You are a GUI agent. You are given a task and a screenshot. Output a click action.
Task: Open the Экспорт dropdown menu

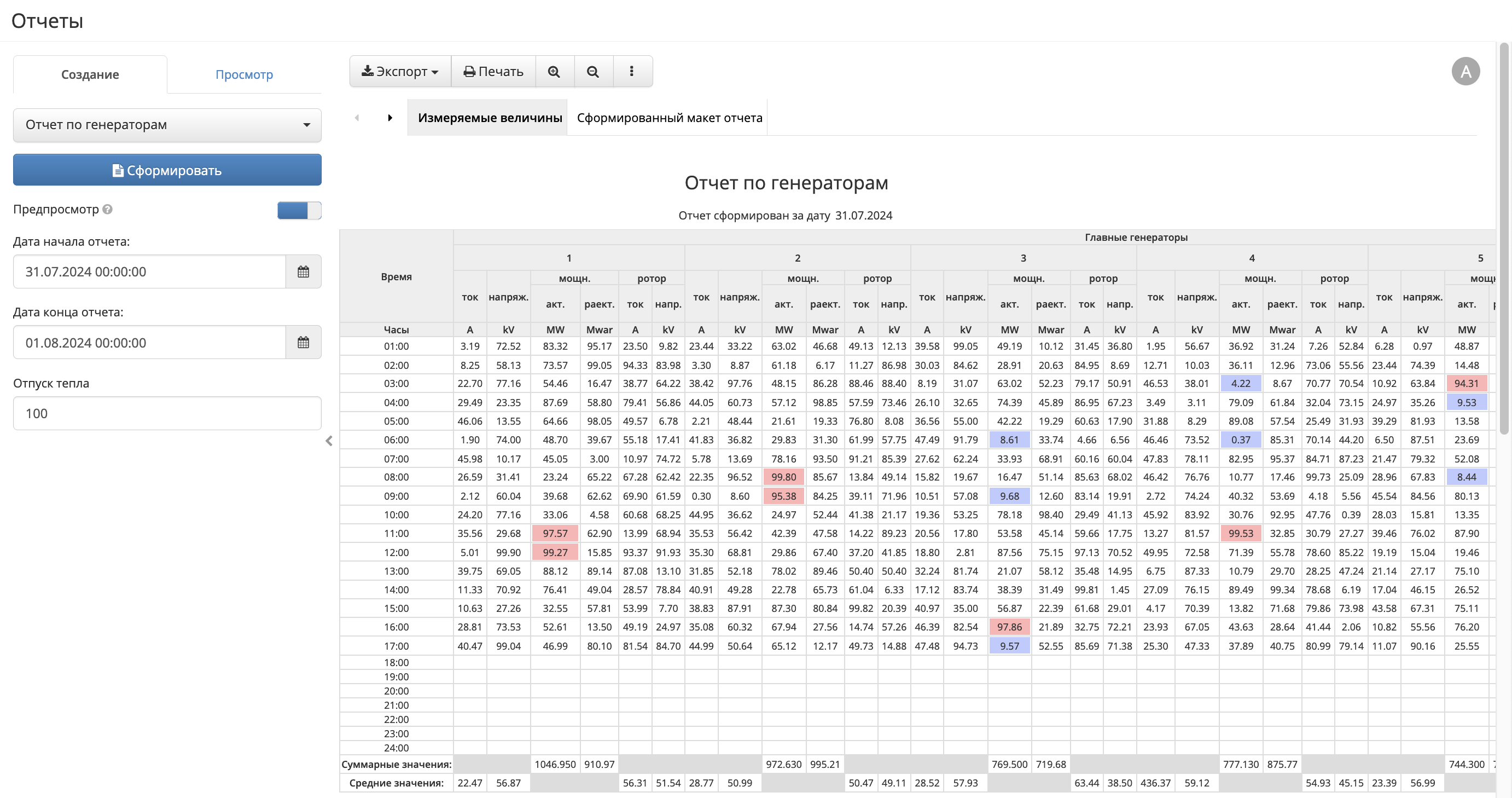tap(400, 72)
